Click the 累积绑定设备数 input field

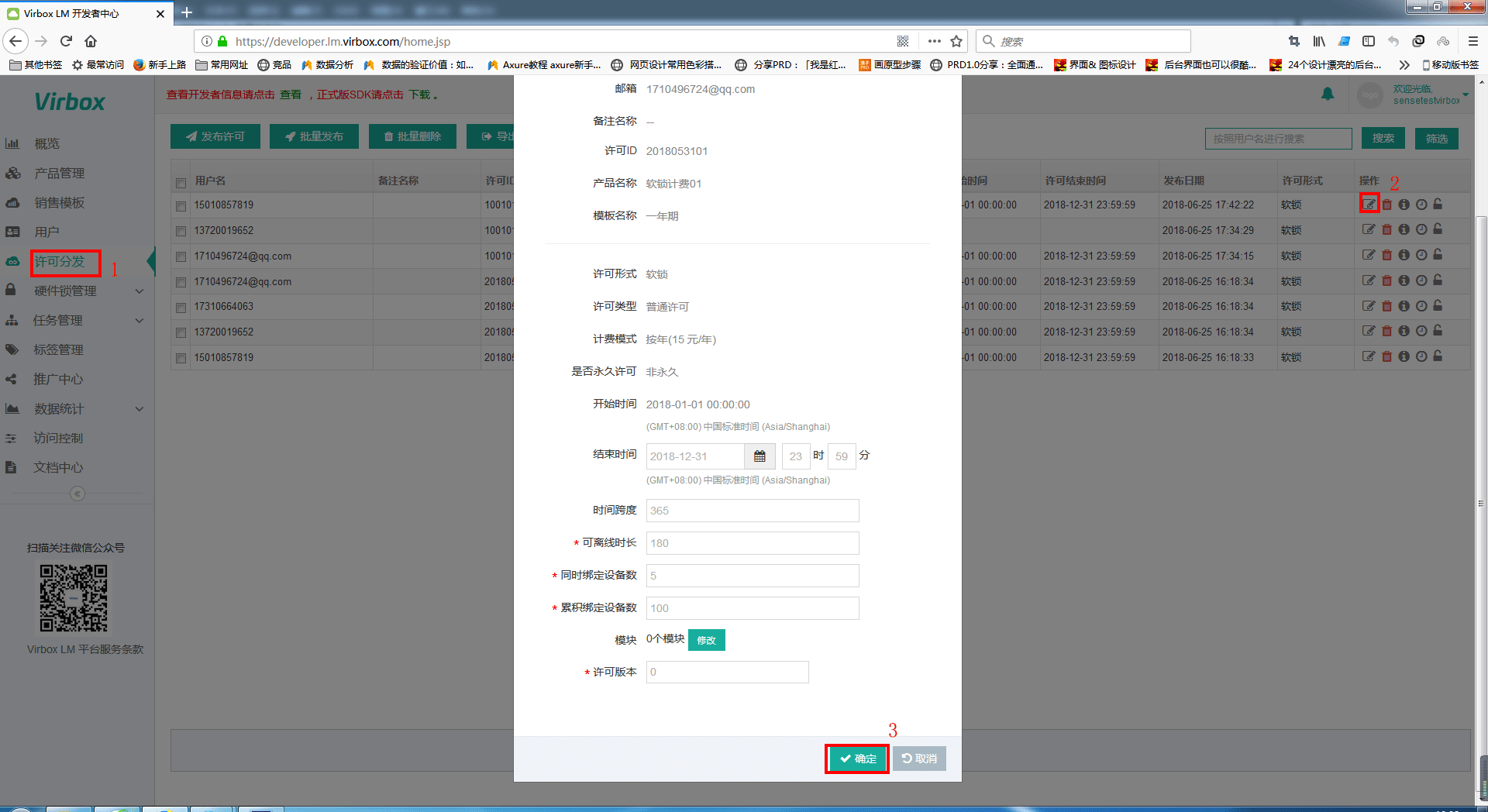753,608
